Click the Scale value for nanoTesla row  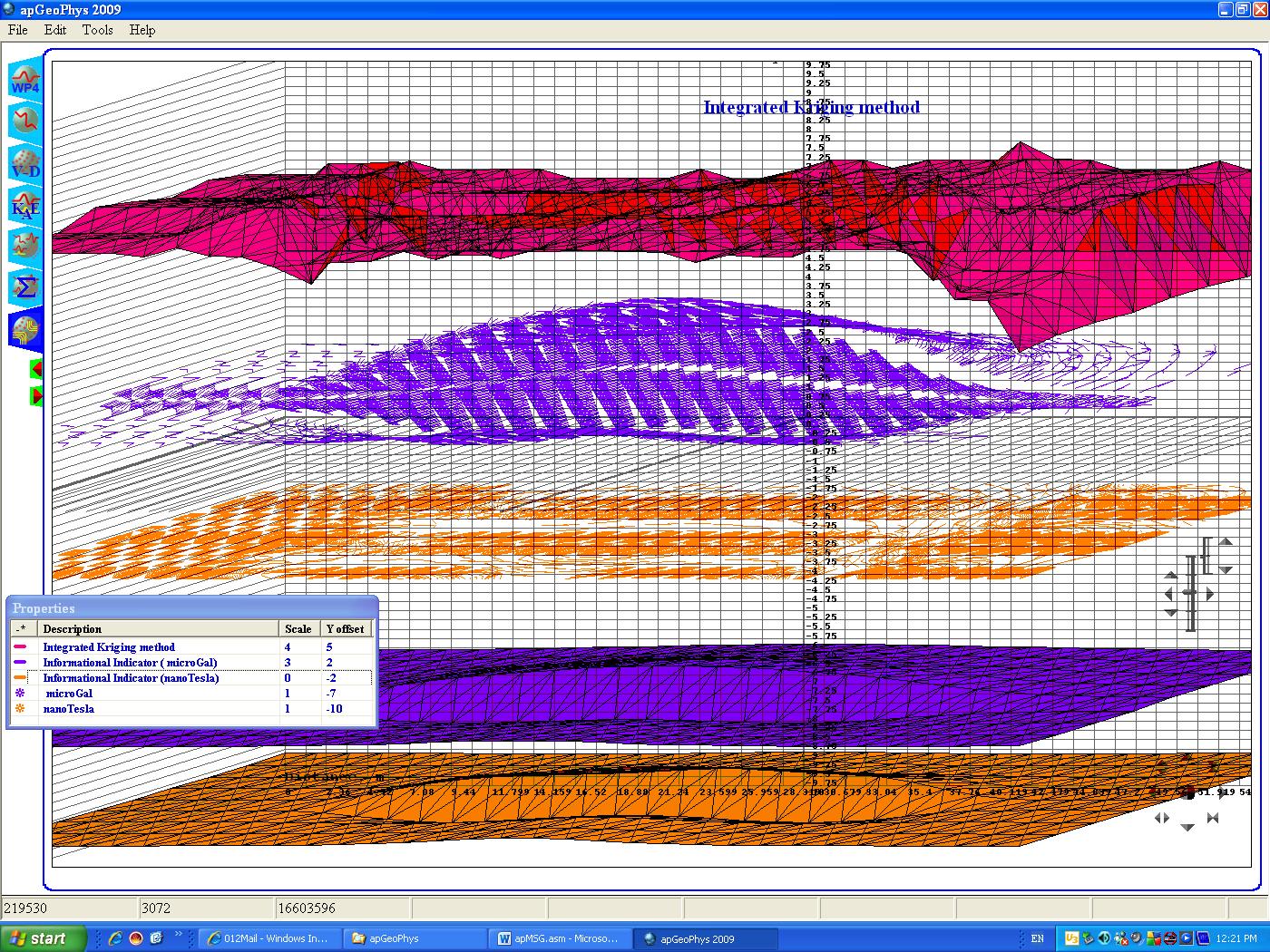pyautogui.click(x=288, y=709)
